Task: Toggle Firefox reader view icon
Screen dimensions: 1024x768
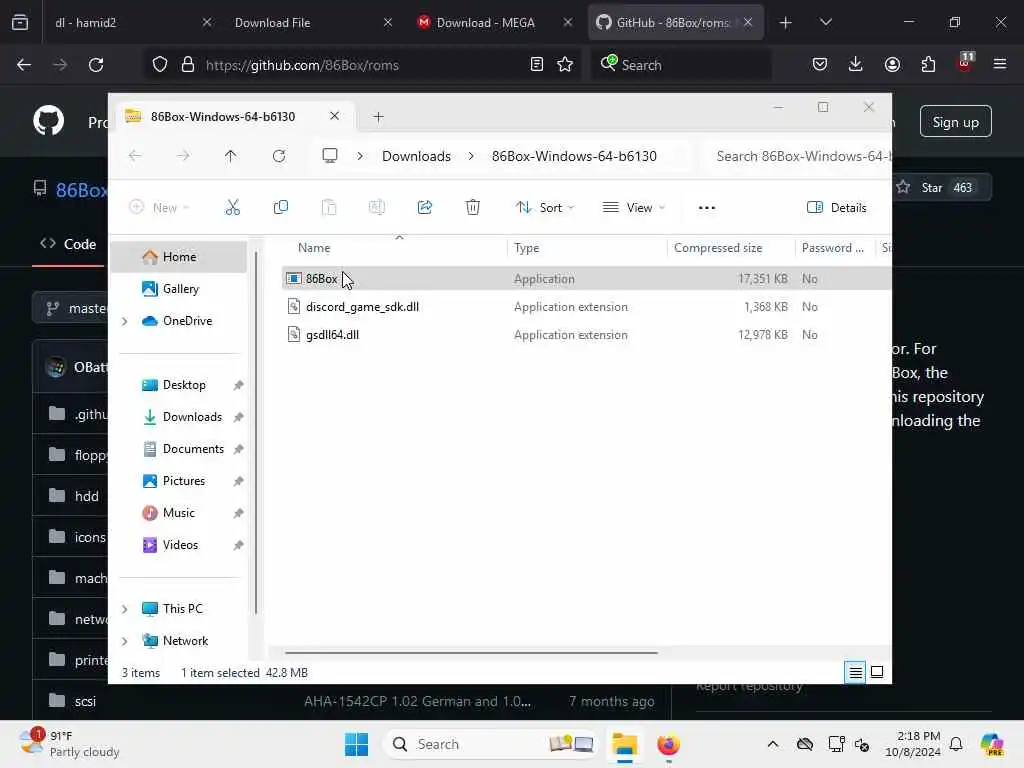Action: [x=536, y=65]
